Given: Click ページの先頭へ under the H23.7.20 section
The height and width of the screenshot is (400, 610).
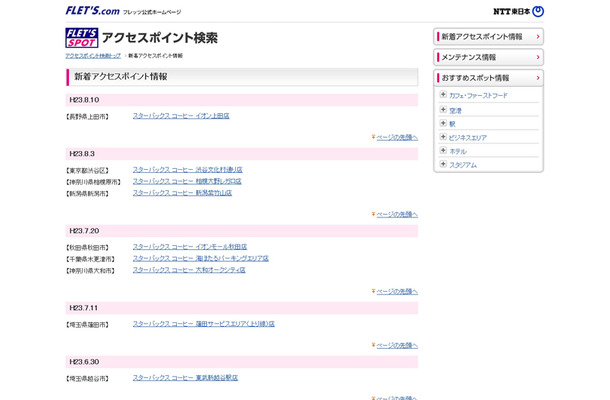Looking at the screenshot, I should pyautogui.click(x=397, y=291).
